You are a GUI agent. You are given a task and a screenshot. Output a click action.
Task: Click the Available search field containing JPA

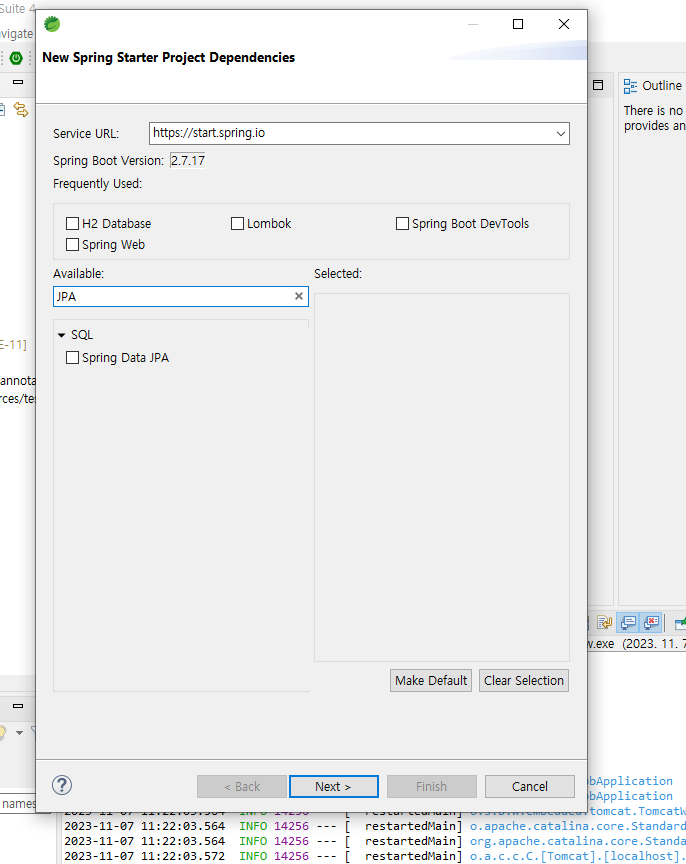pyautogui.click(x=181, y=296)
